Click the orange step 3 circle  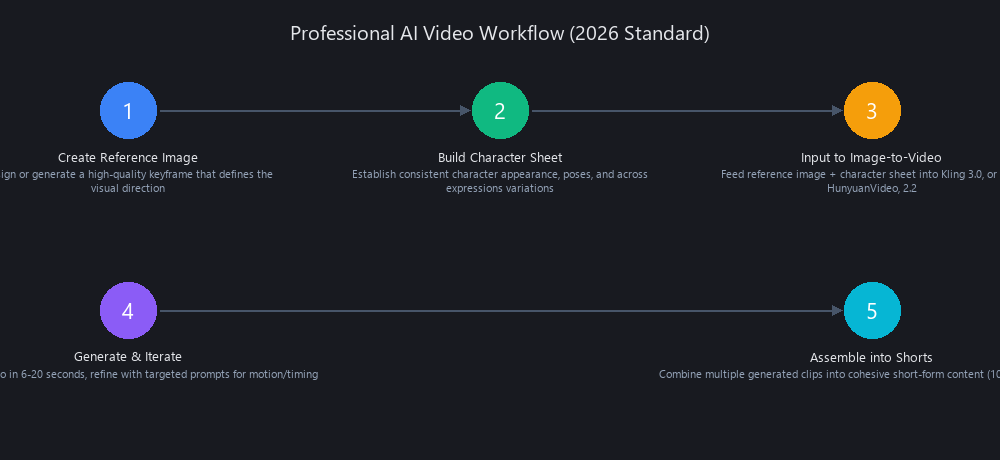[x=872, y=110]
